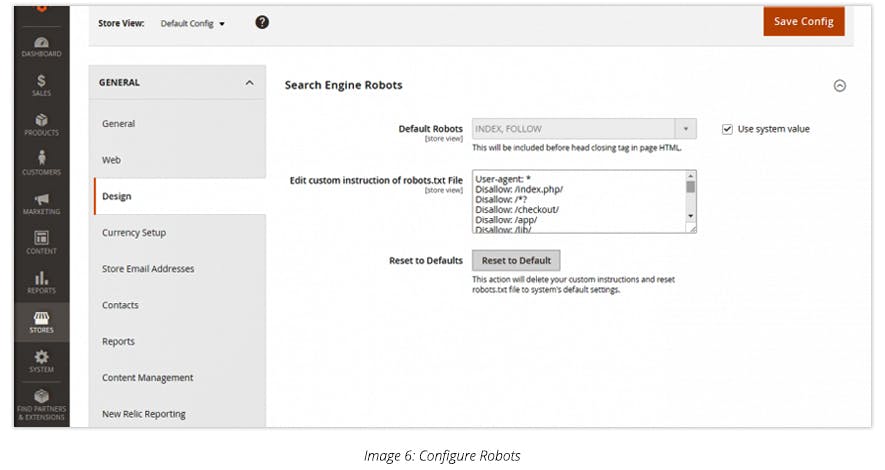Click the 'Disallow: /app/' line
This screenshot has height=470, width=885.
[x=506, y=219]
